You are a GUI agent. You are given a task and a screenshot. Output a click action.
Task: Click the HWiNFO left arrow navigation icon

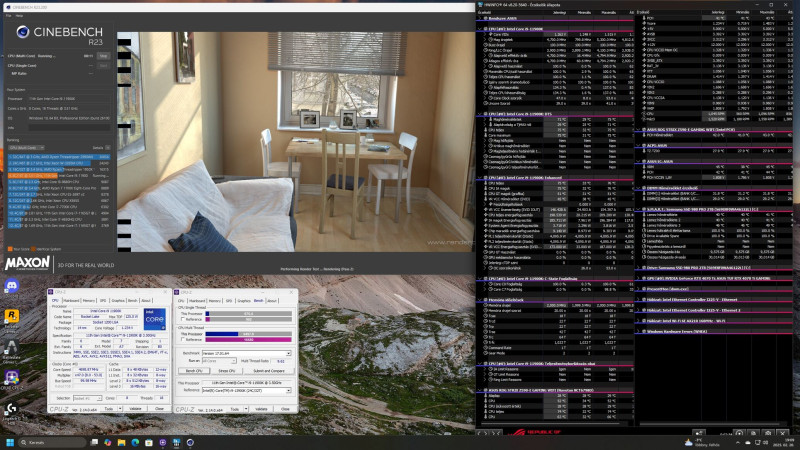pyautogui.click(x=480, y=433)
